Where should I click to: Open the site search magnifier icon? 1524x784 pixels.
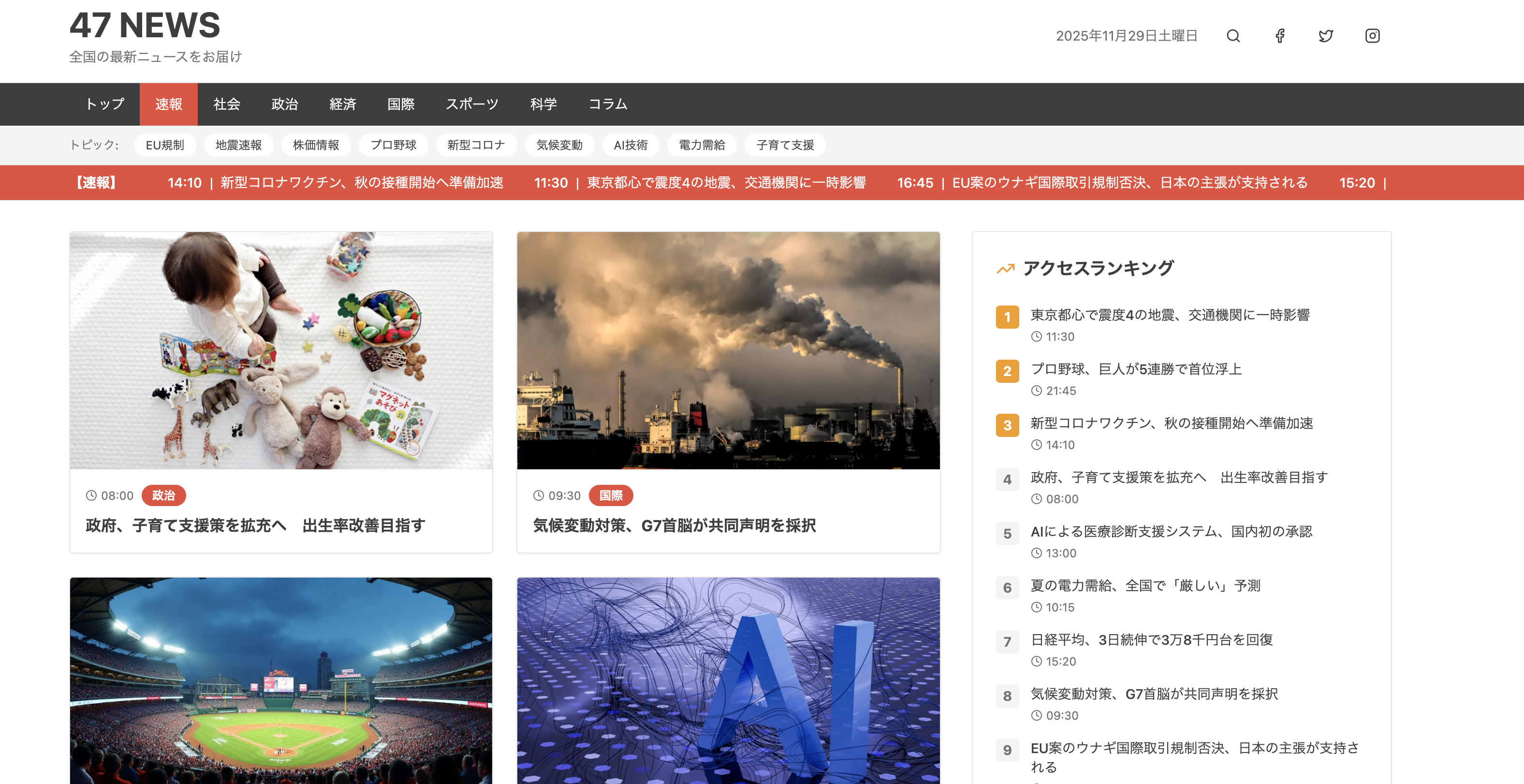tap(1233, 35)
